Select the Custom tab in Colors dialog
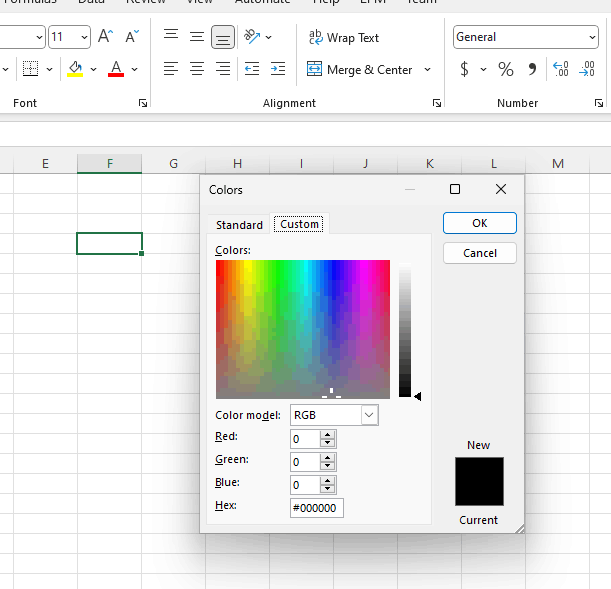Image resolution: width=611 pixels, height=589 pixels. click(x=299, y=224)
